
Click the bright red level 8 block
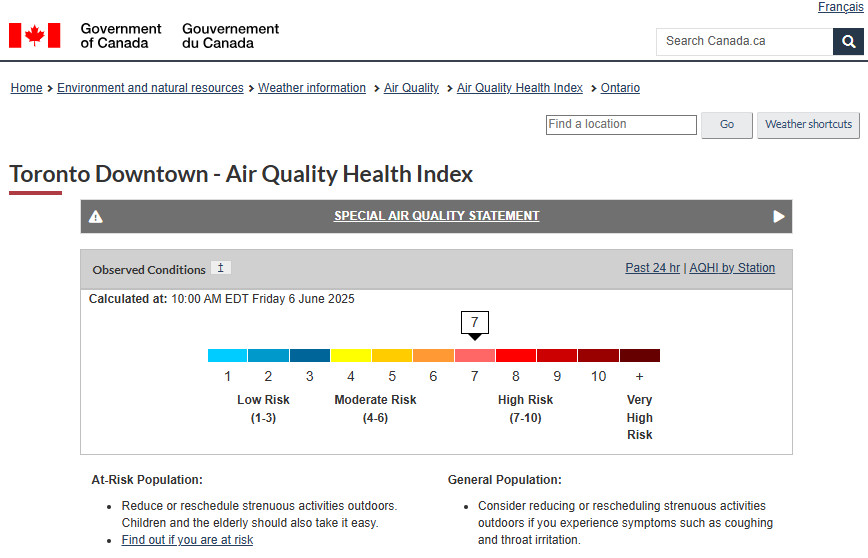coord(516,355)
